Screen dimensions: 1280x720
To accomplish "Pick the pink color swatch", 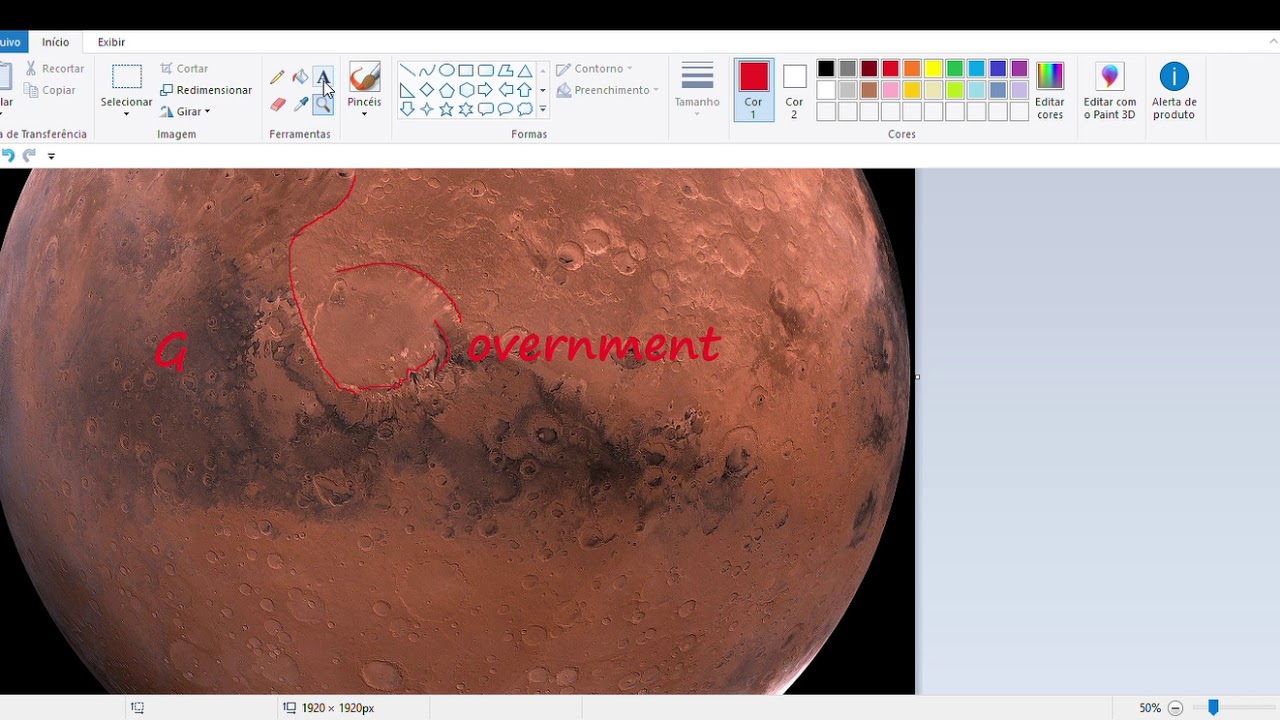I will click(x=890, y=90).
